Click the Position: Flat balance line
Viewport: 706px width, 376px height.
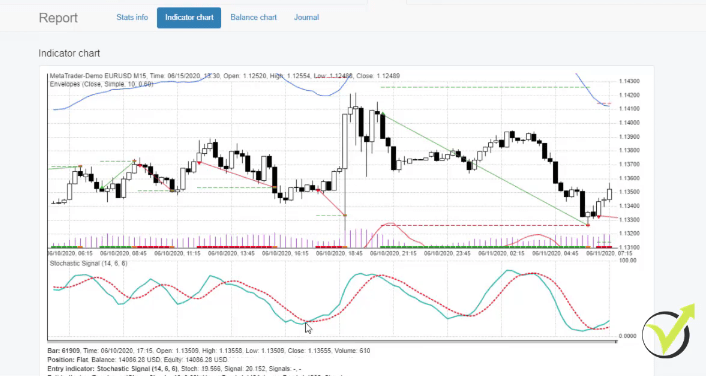coord(137,359)
